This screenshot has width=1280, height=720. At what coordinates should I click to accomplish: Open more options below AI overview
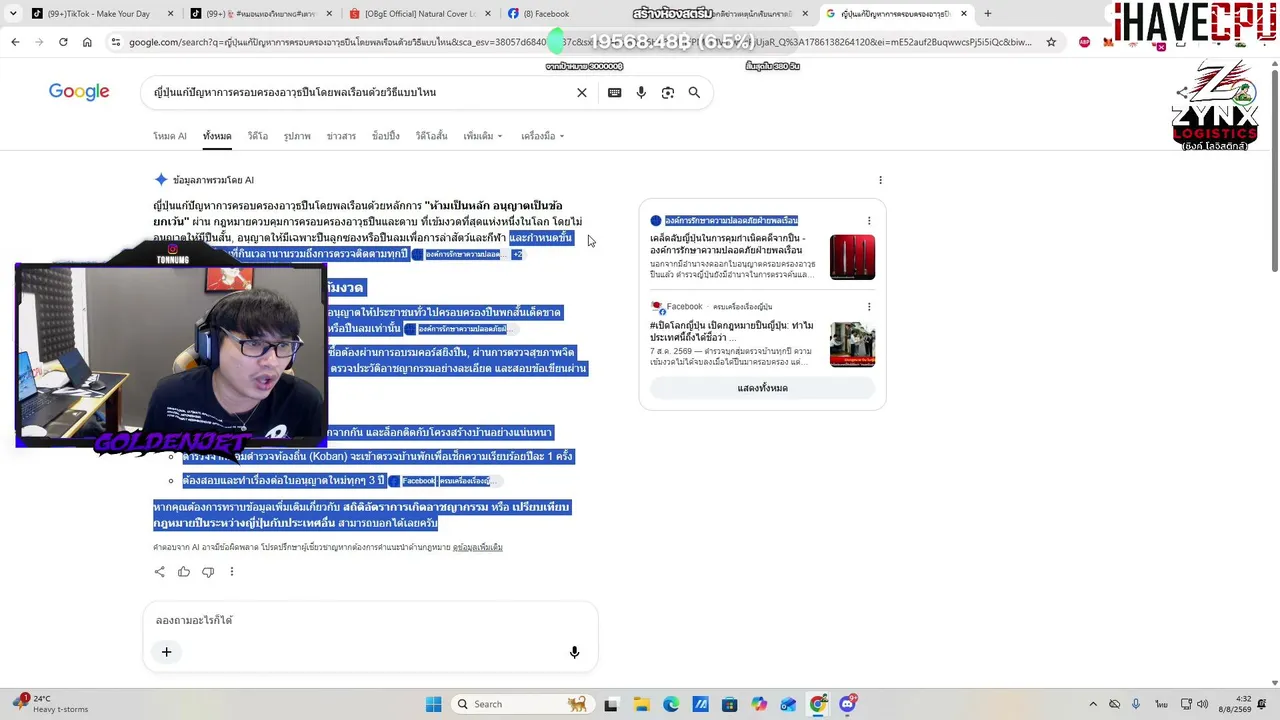[x=232, y=572]
